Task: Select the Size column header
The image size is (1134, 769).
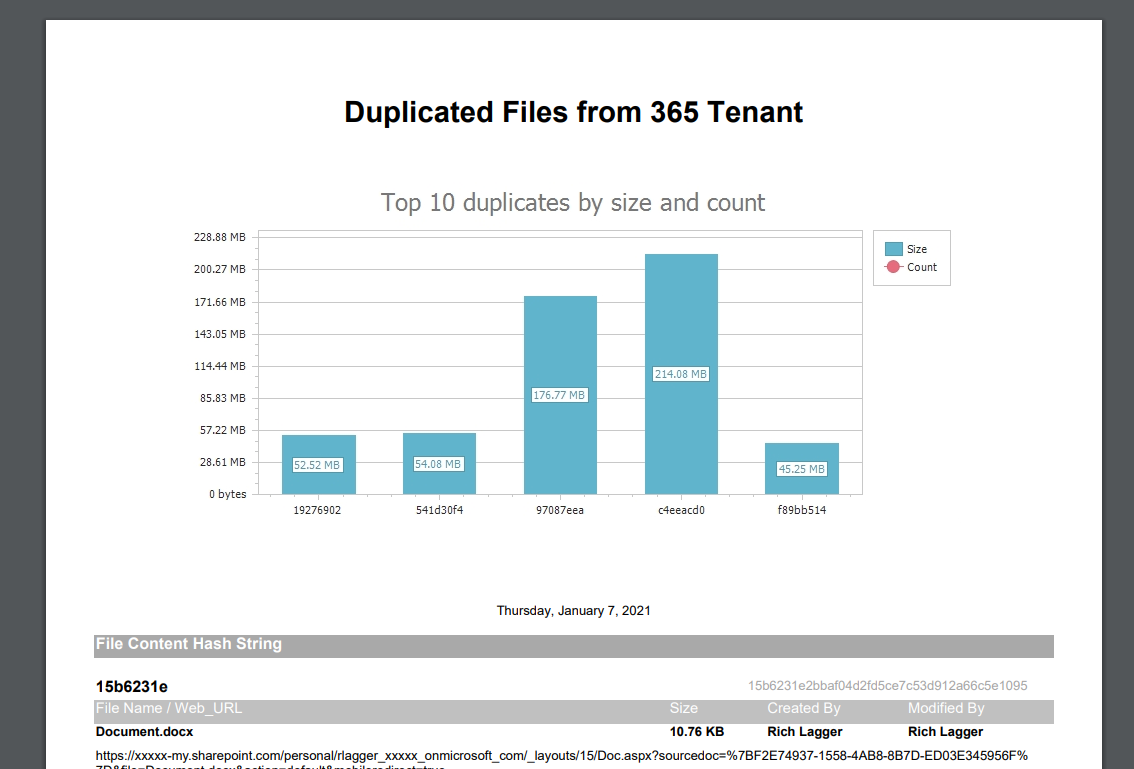Action: coord(684,708)
